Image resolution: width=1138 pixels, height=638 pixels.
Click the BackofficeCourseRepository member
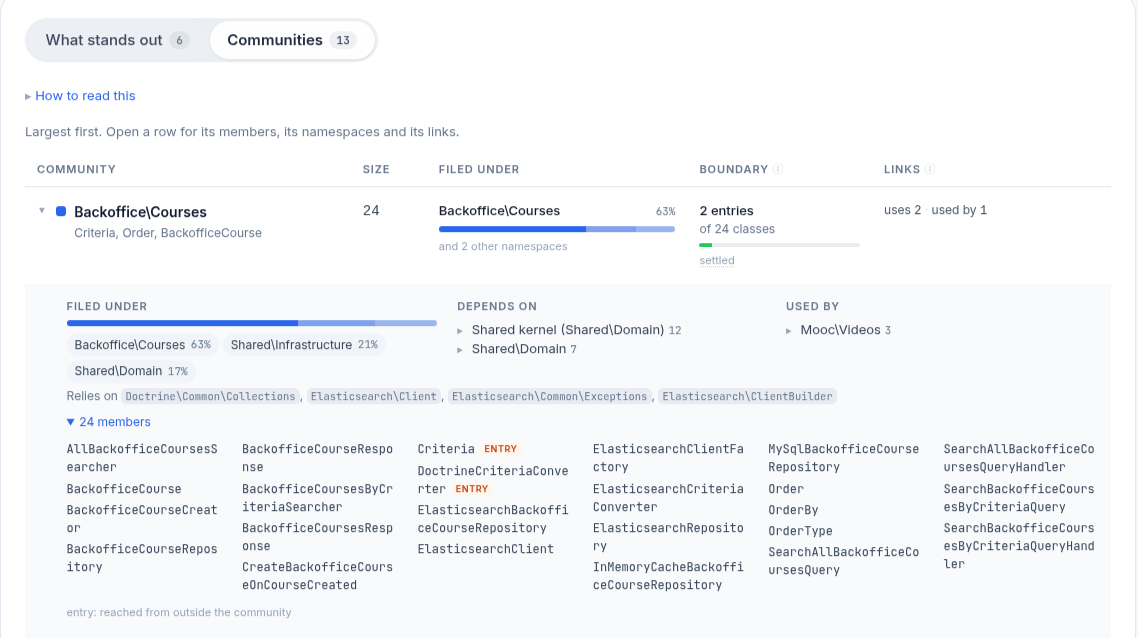tap(142, 558)
